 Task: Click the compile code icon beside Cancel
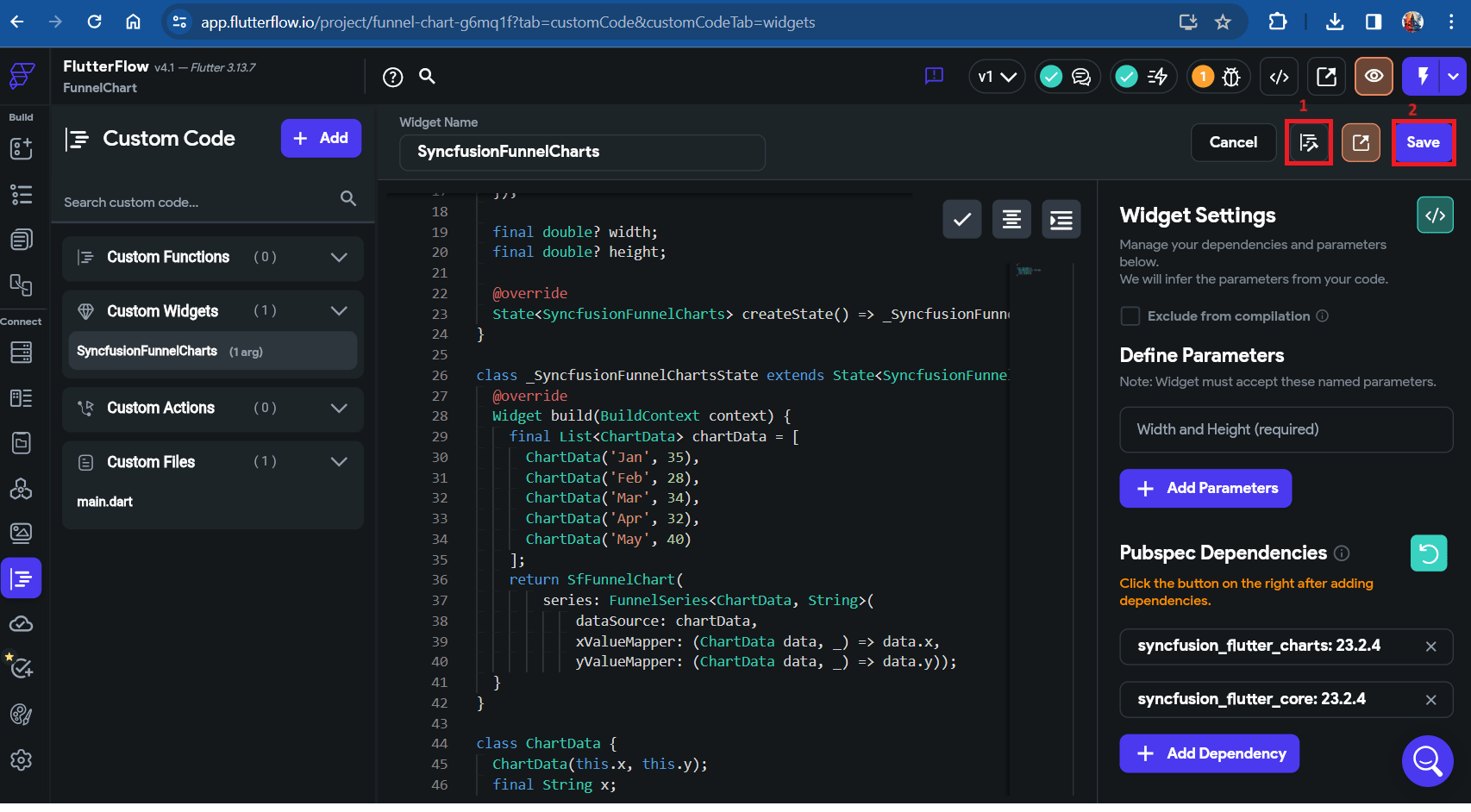click(1309, 142)
